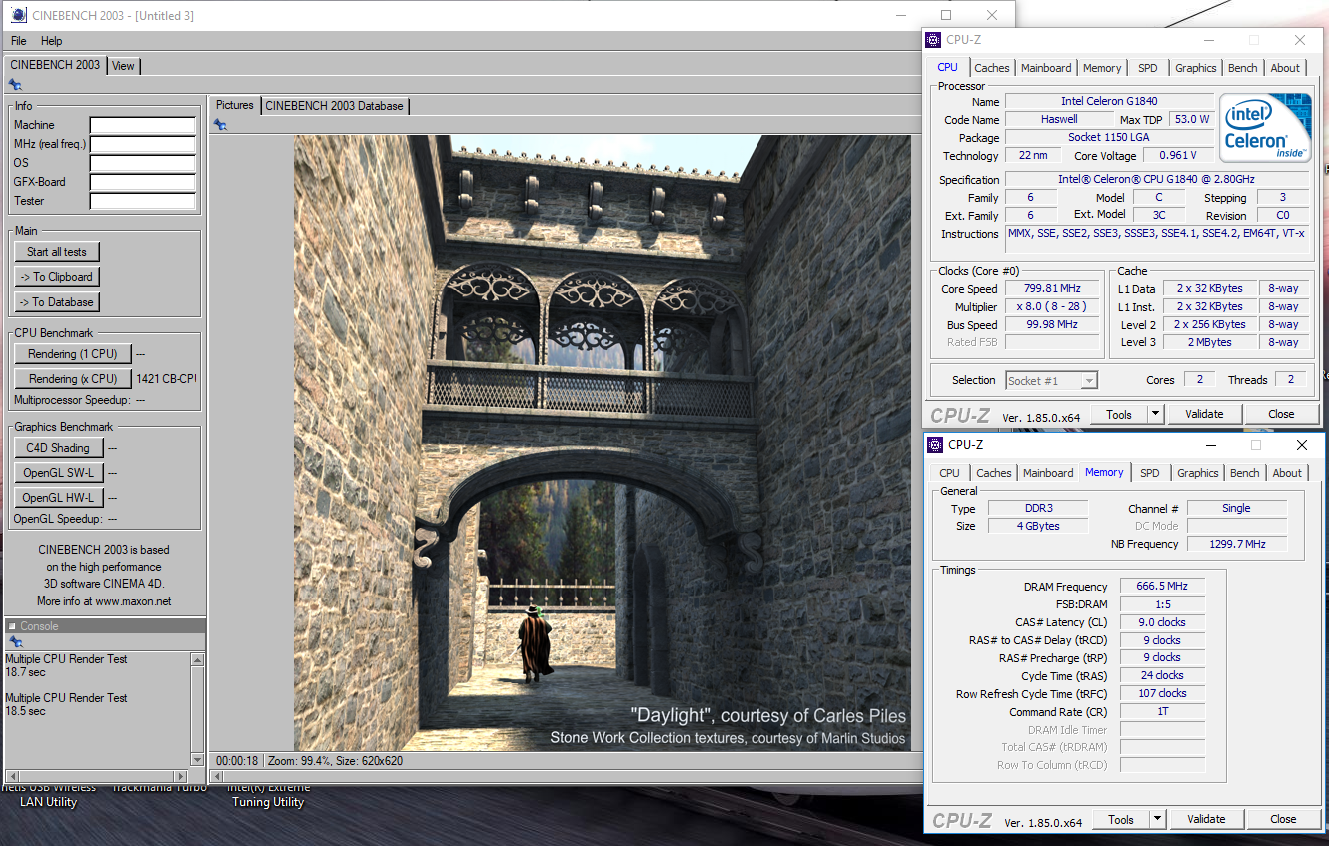The image size is (1329, 846).
Task: Open the Socket #1 selection dropdown
Action: point(1052,380)
